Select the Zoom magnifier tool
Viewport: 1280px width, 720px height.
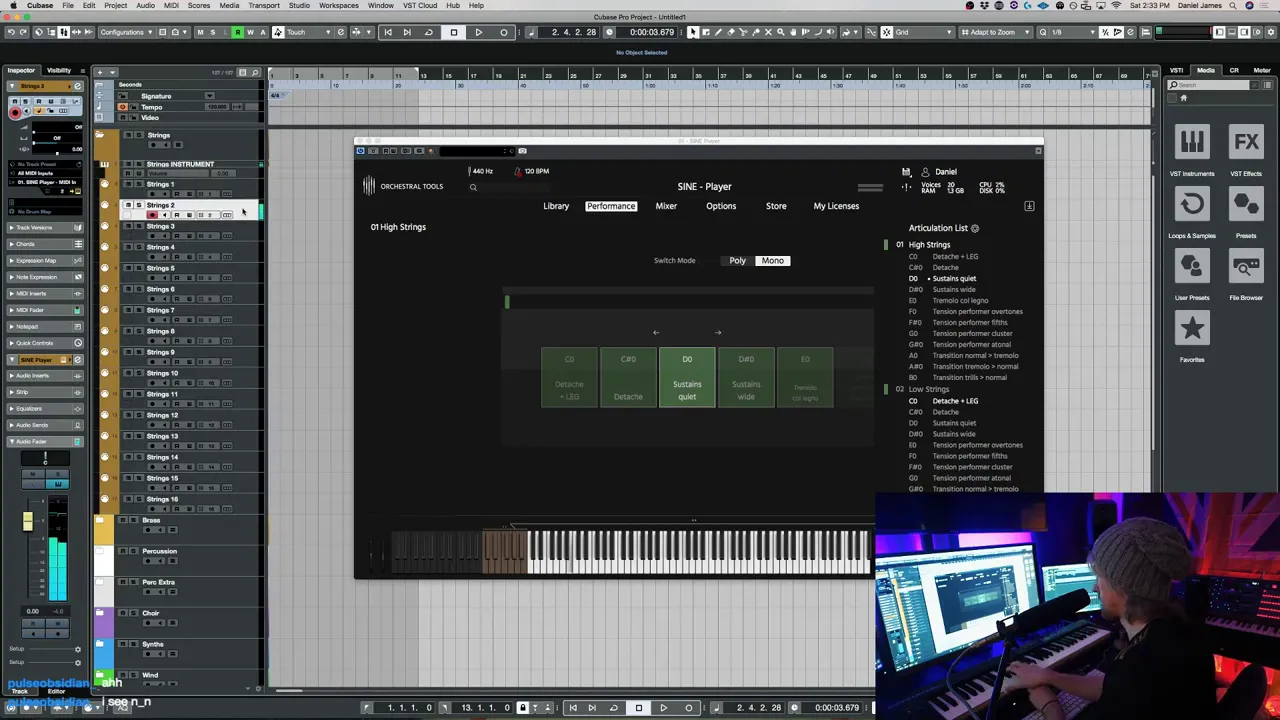pos(781,32)
